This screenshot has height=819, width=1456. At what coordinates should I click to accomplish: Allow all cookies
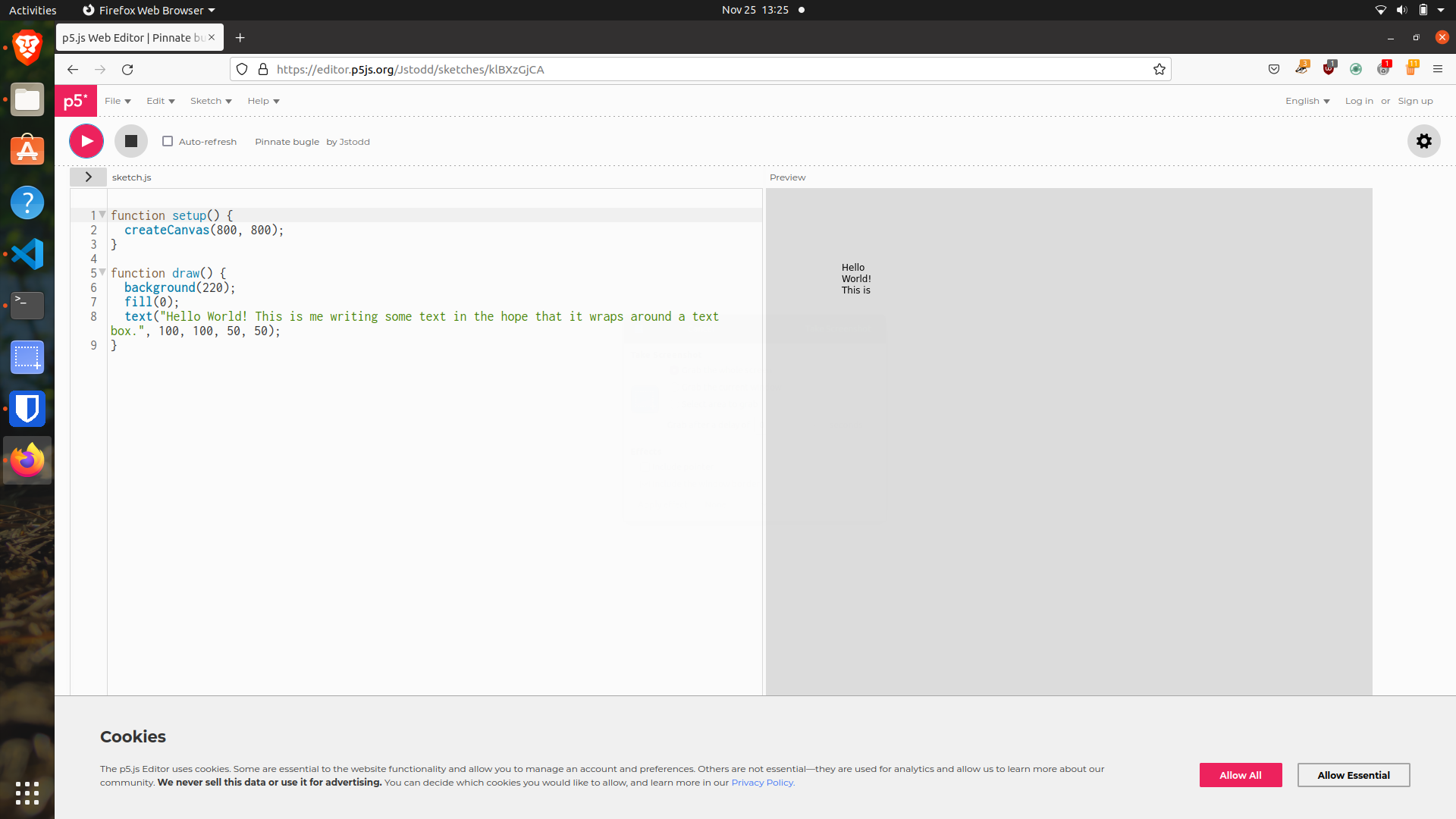click(1241, 775)
